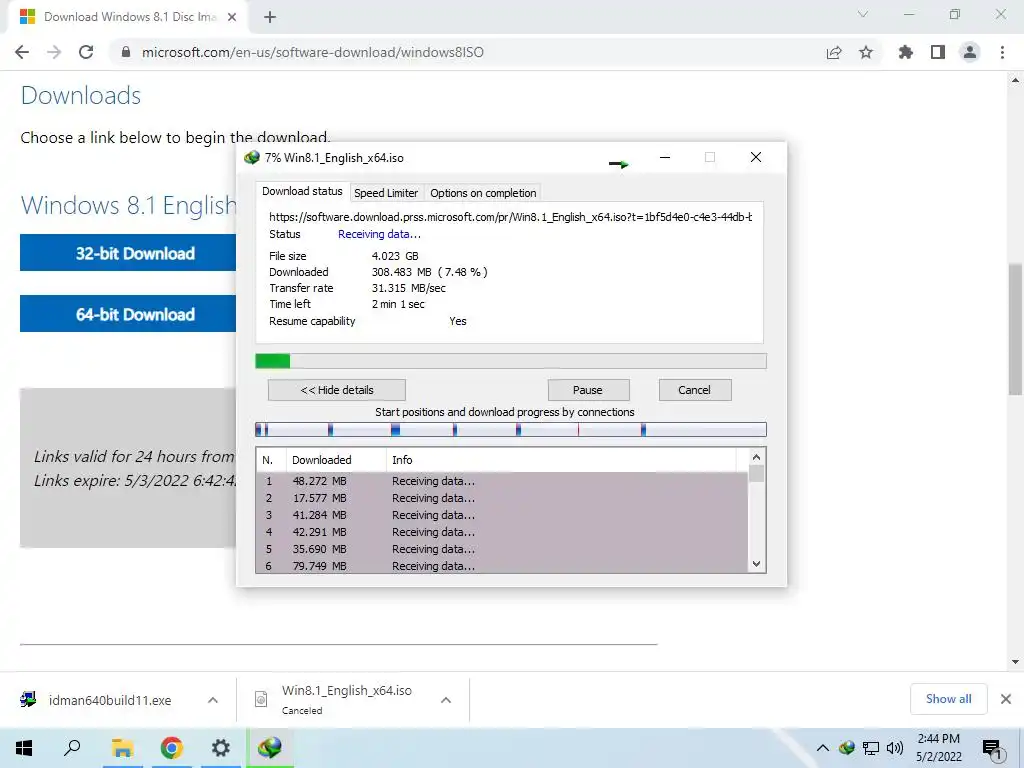Select connection row with 79.749 MB
The height and width of the screenshot is (768, 1024).
[x=502, y=566]
